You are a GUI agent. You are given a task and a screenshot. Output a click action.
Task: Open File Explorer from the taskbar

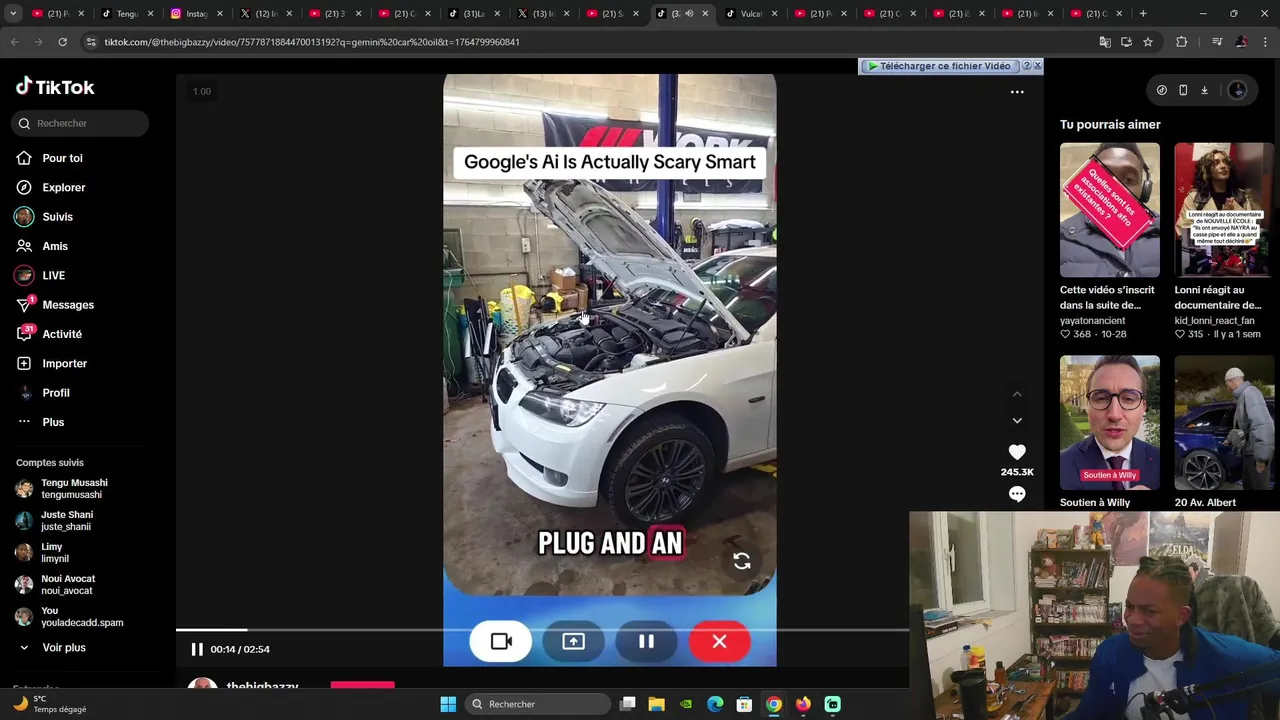click(656, 704)
